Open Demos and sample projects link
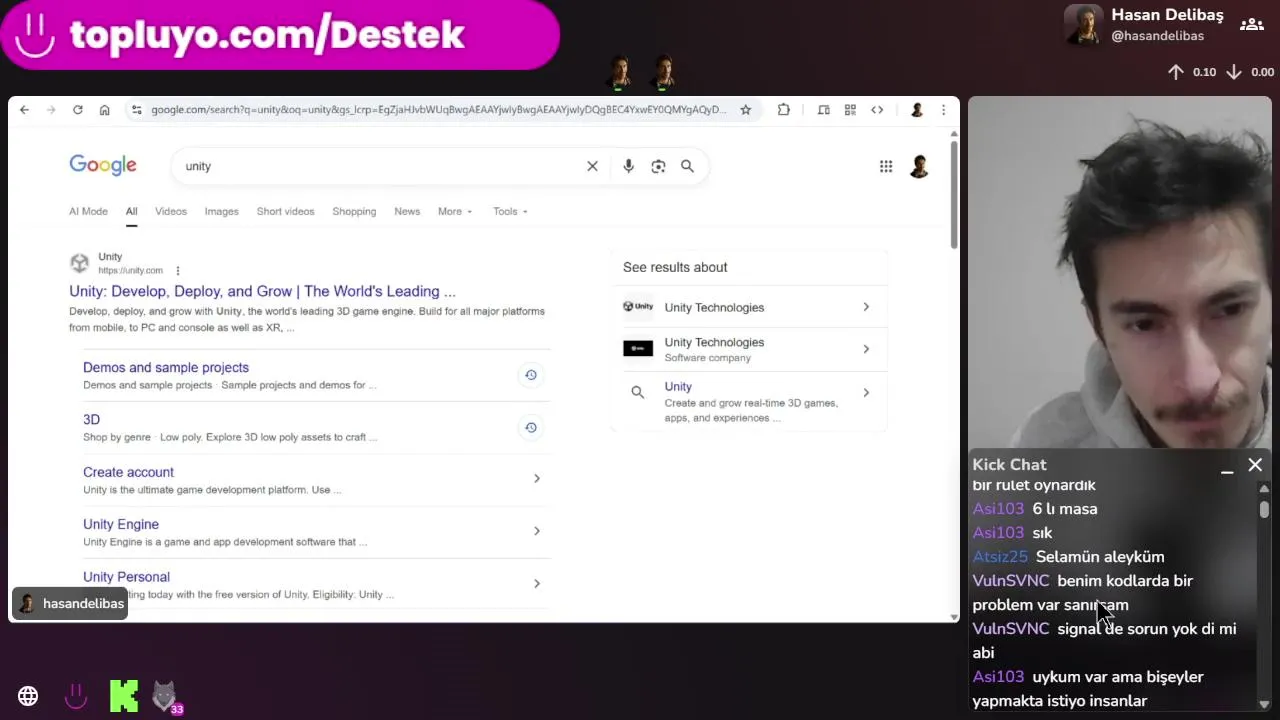 [x=166, y=368]
